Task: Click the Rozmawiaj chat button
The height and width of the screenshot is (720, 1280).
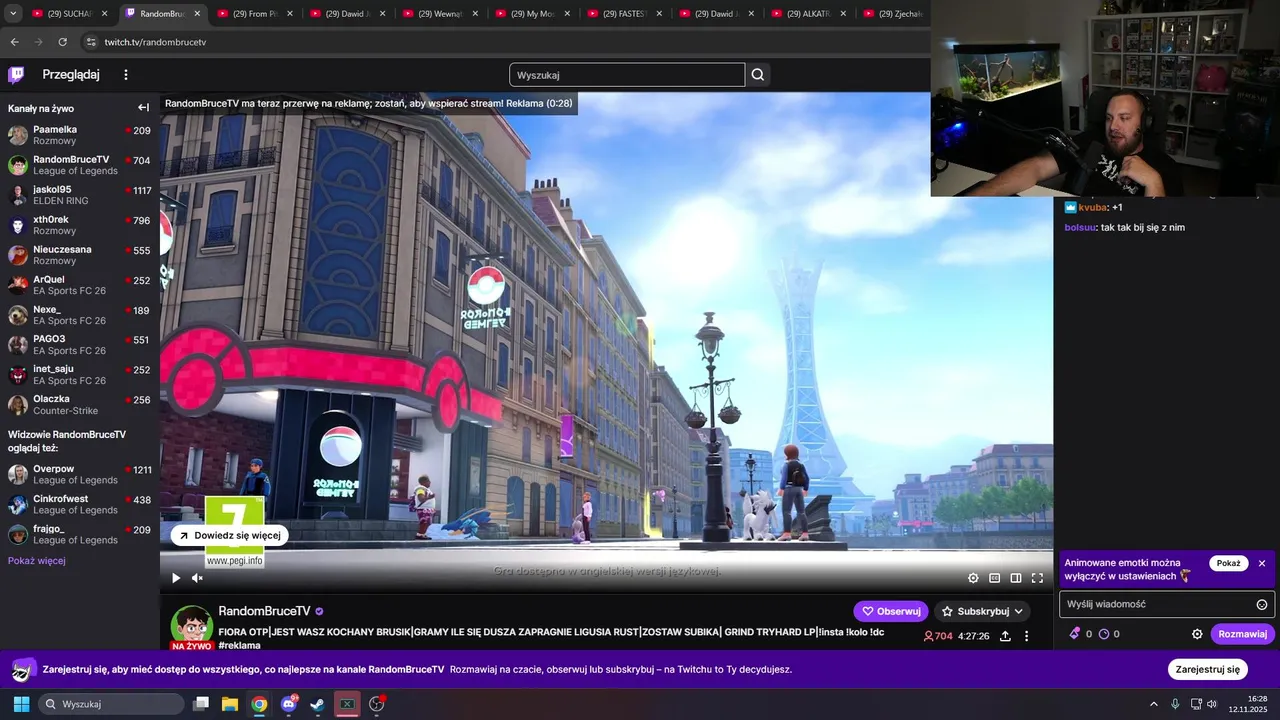Action: [1242, 634]
